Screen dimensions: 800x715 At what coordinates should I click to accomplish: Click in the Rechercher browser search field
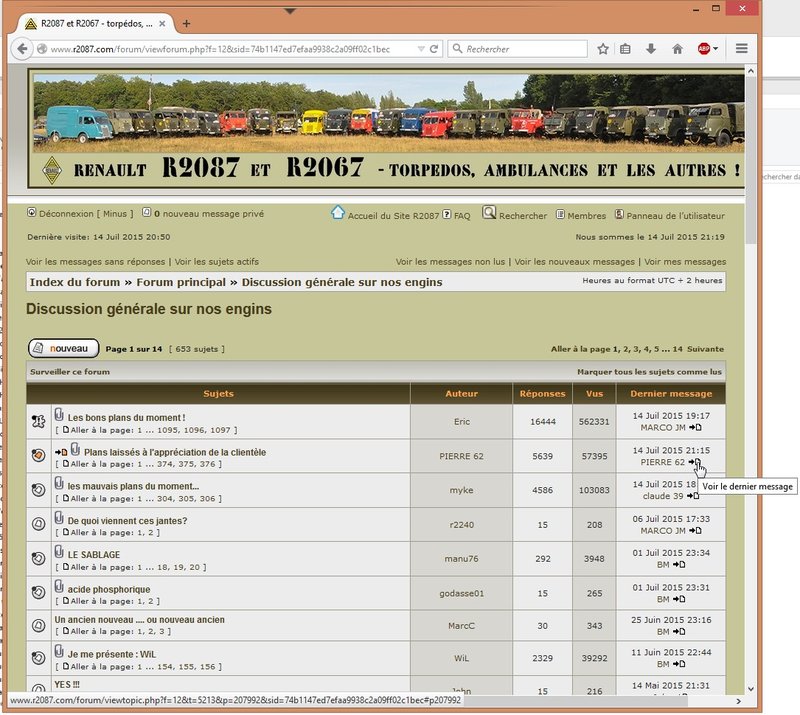click(520, 48)
